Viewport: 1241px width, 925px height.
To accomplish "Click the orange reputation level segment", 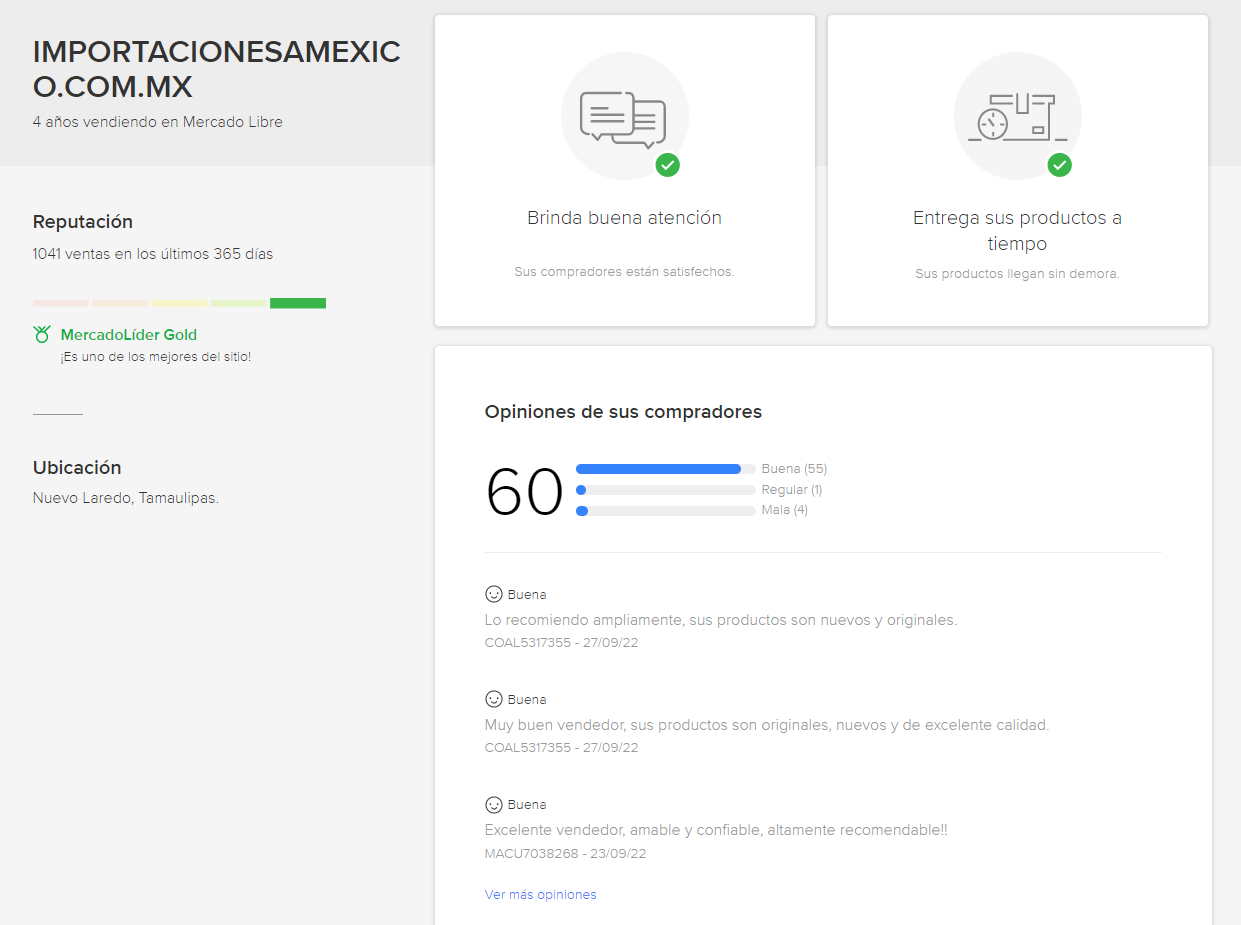I will click(x=120, y=303).
